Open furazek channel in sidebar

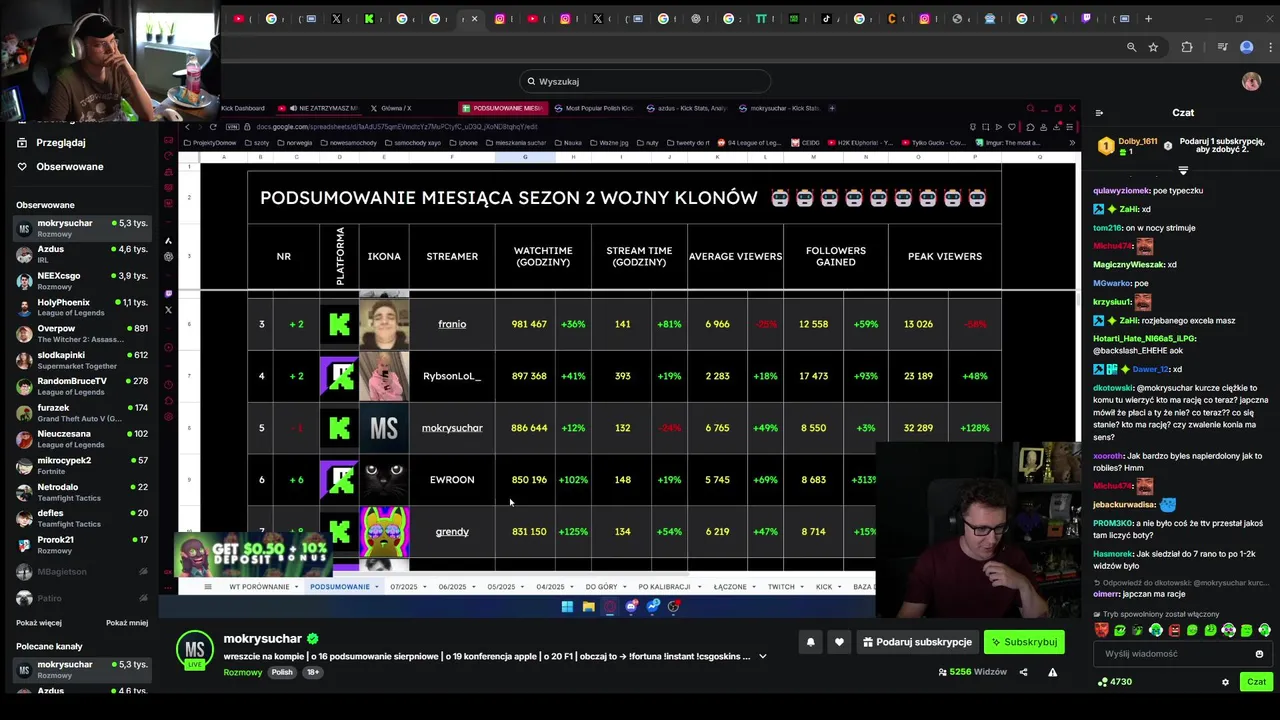(84, 413)
